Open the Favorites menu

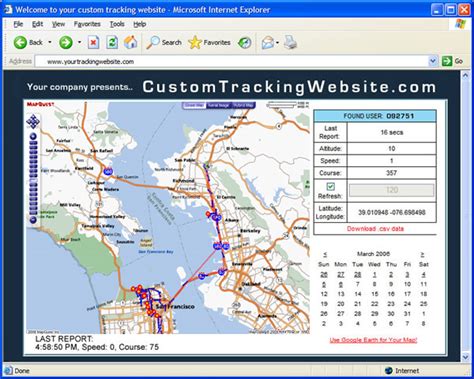(x=87, y=24)
